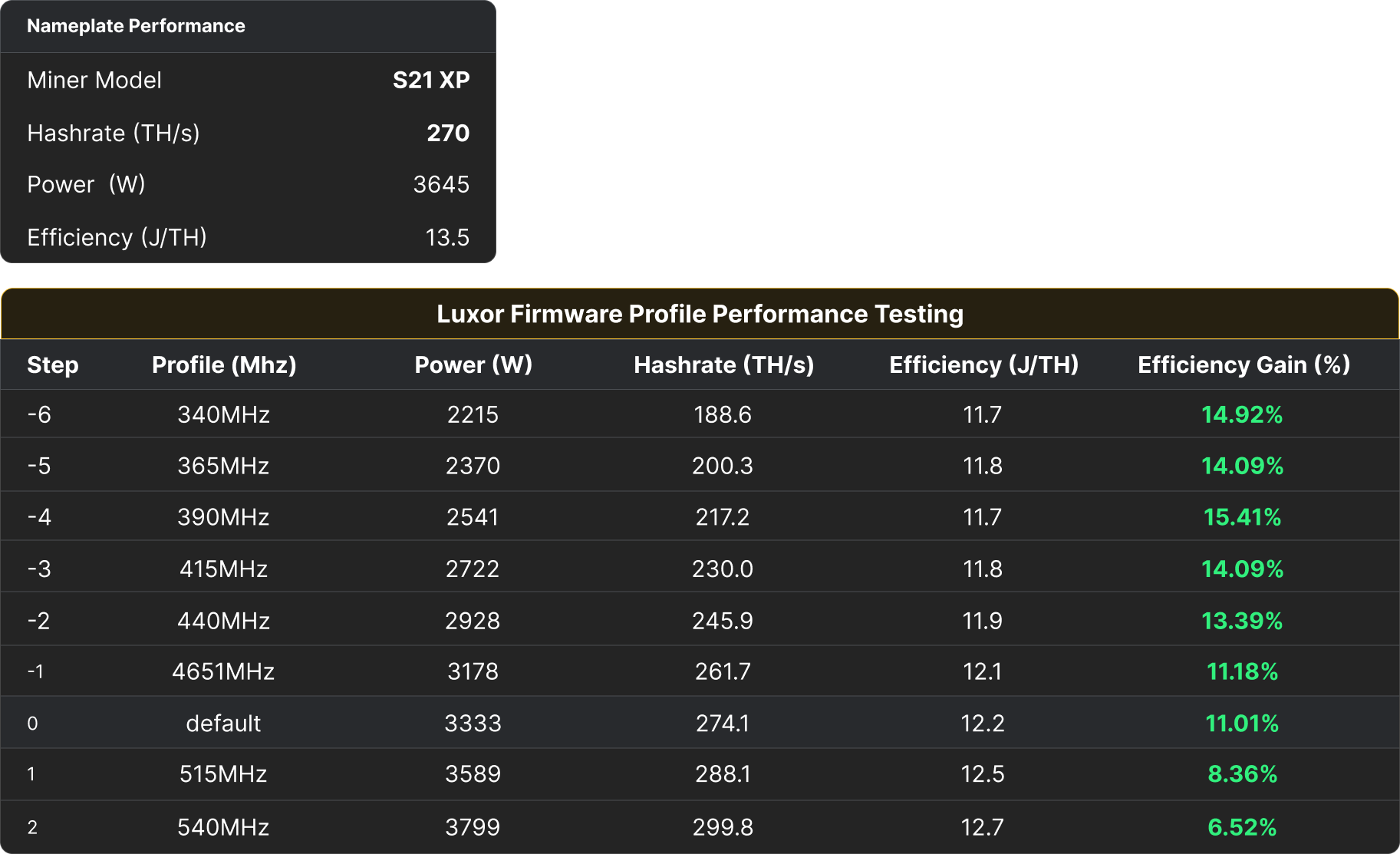
Task: Select the efficiency value 11.9
Action: pyautogui.click(x=983, y=621)
